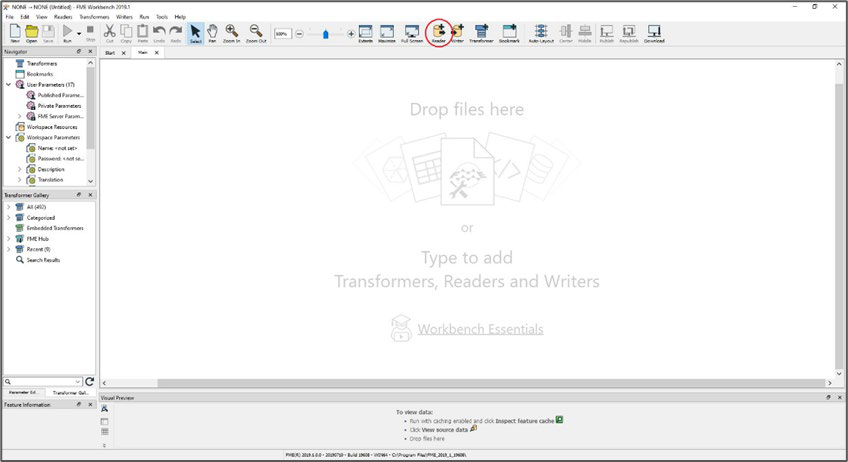Run the workspace with the Run icon
The width and height of the screenshot is (848, 462).
(x=67, y=34)
